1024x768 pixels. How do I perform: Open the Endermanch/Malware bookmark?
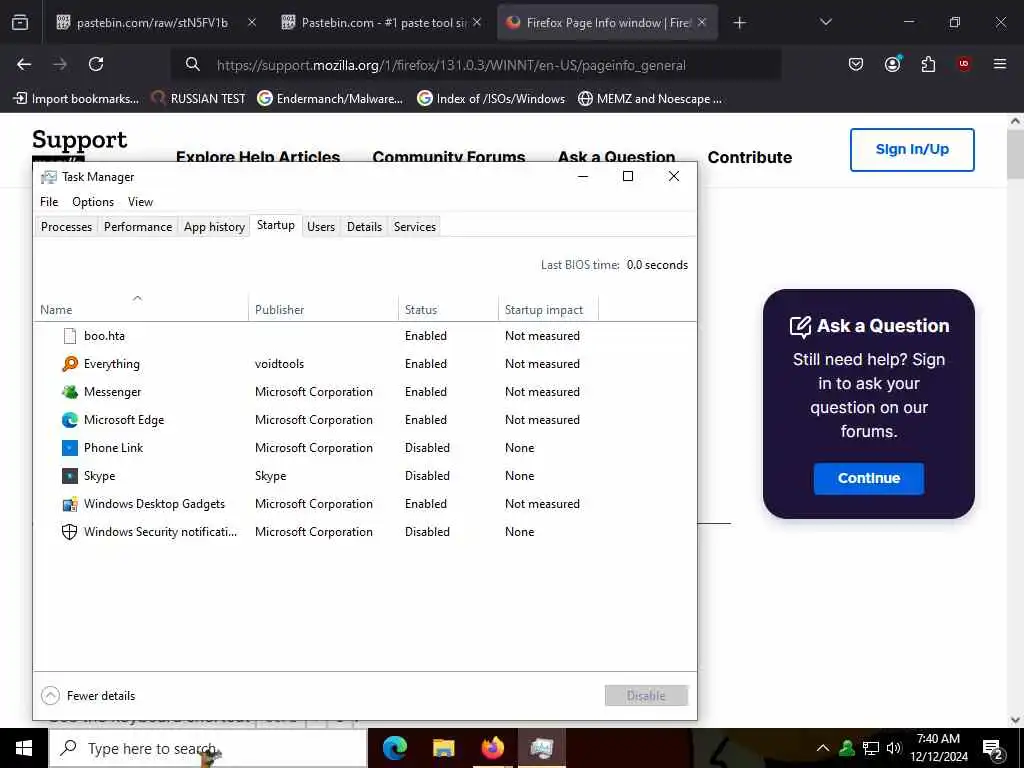coord(330,99)
